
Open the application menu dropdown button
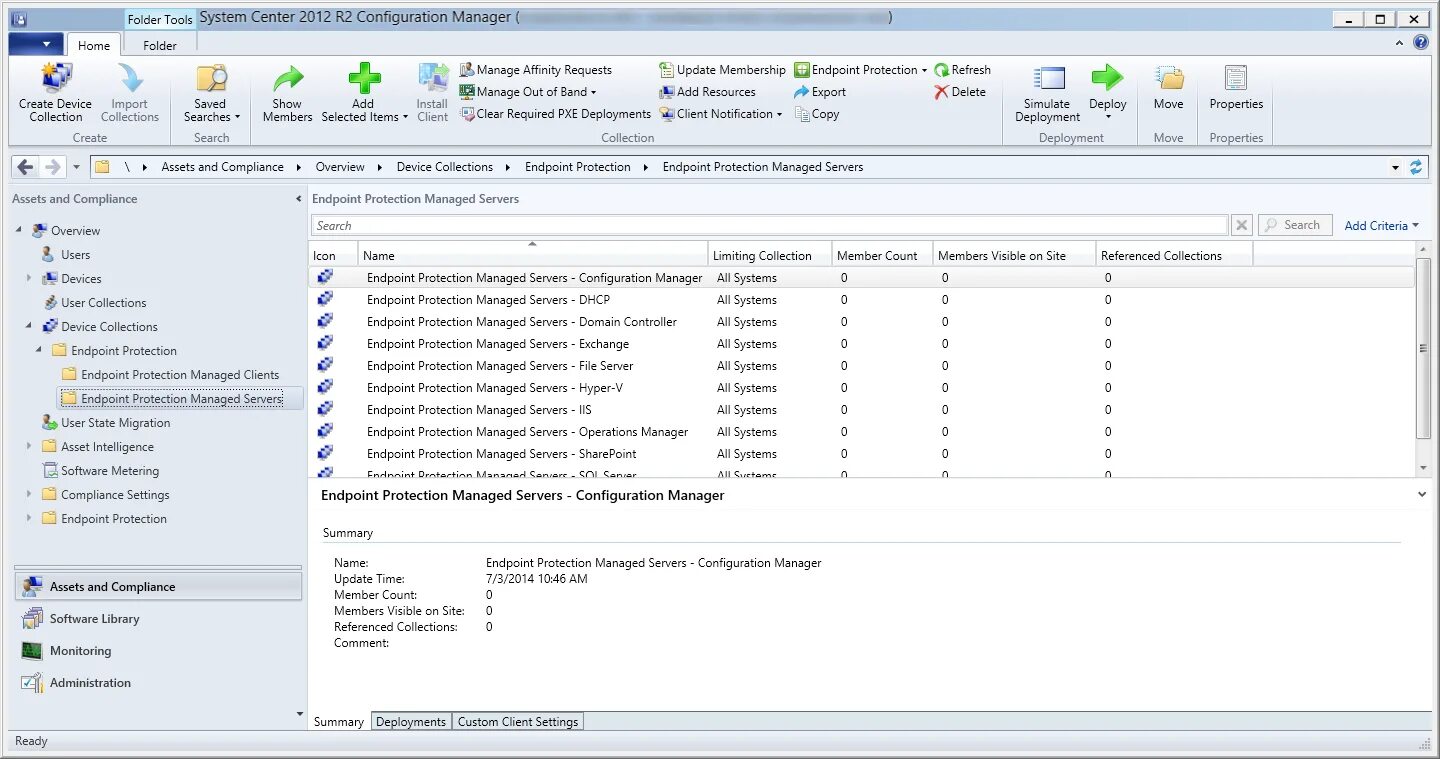36,44
